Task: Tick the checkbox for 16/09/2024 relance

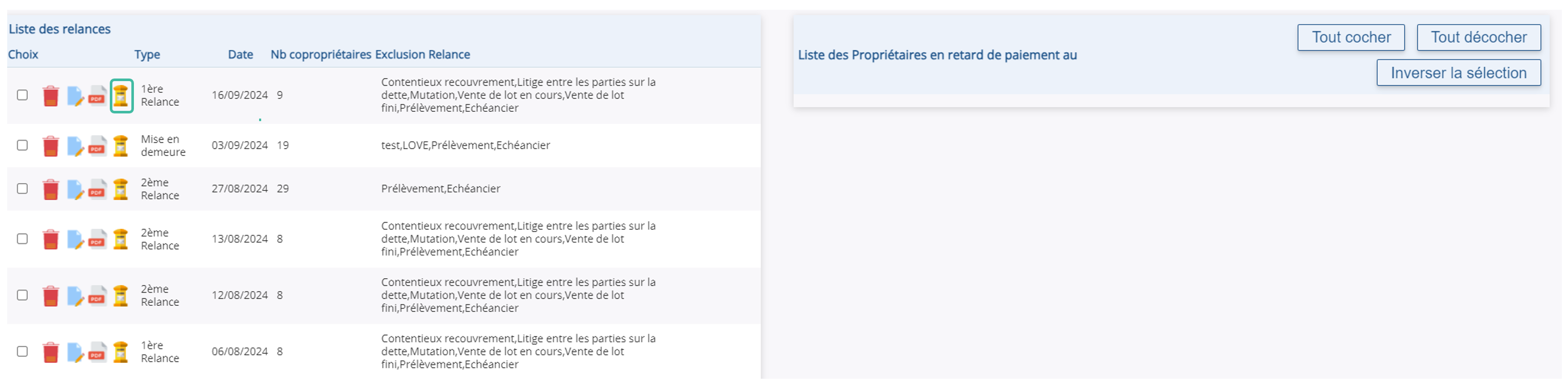Action: pyautogui.click(x=23, y=95)
